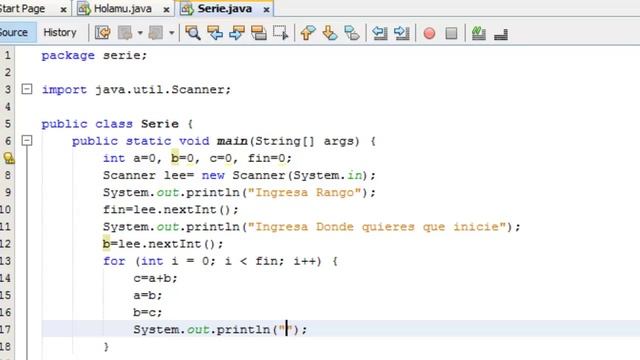Click the 'b=c;' statement
The image size is (640, 360).
(148, 312)
